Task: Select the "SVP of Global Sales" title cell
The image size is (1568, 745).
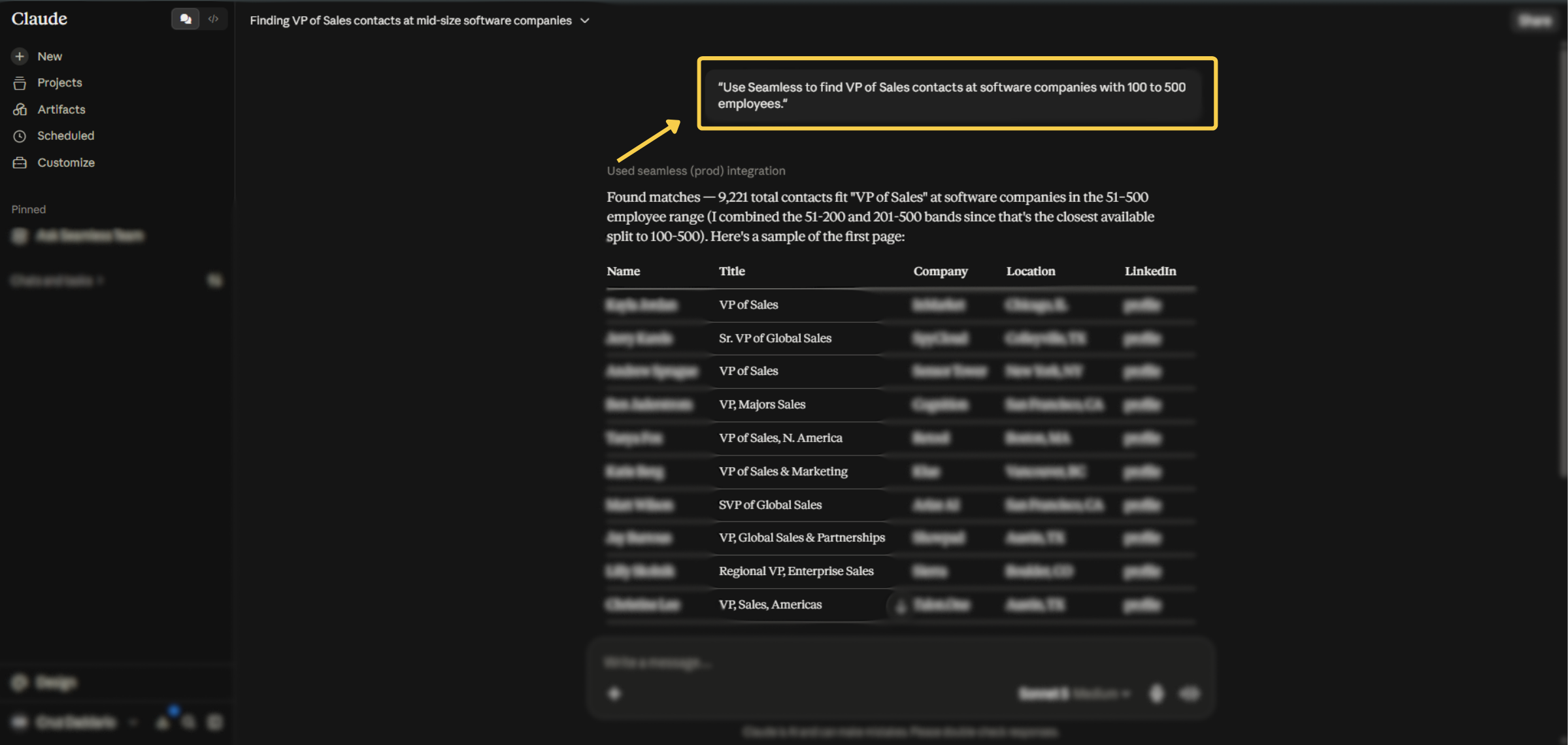Action: click(770, 505)
